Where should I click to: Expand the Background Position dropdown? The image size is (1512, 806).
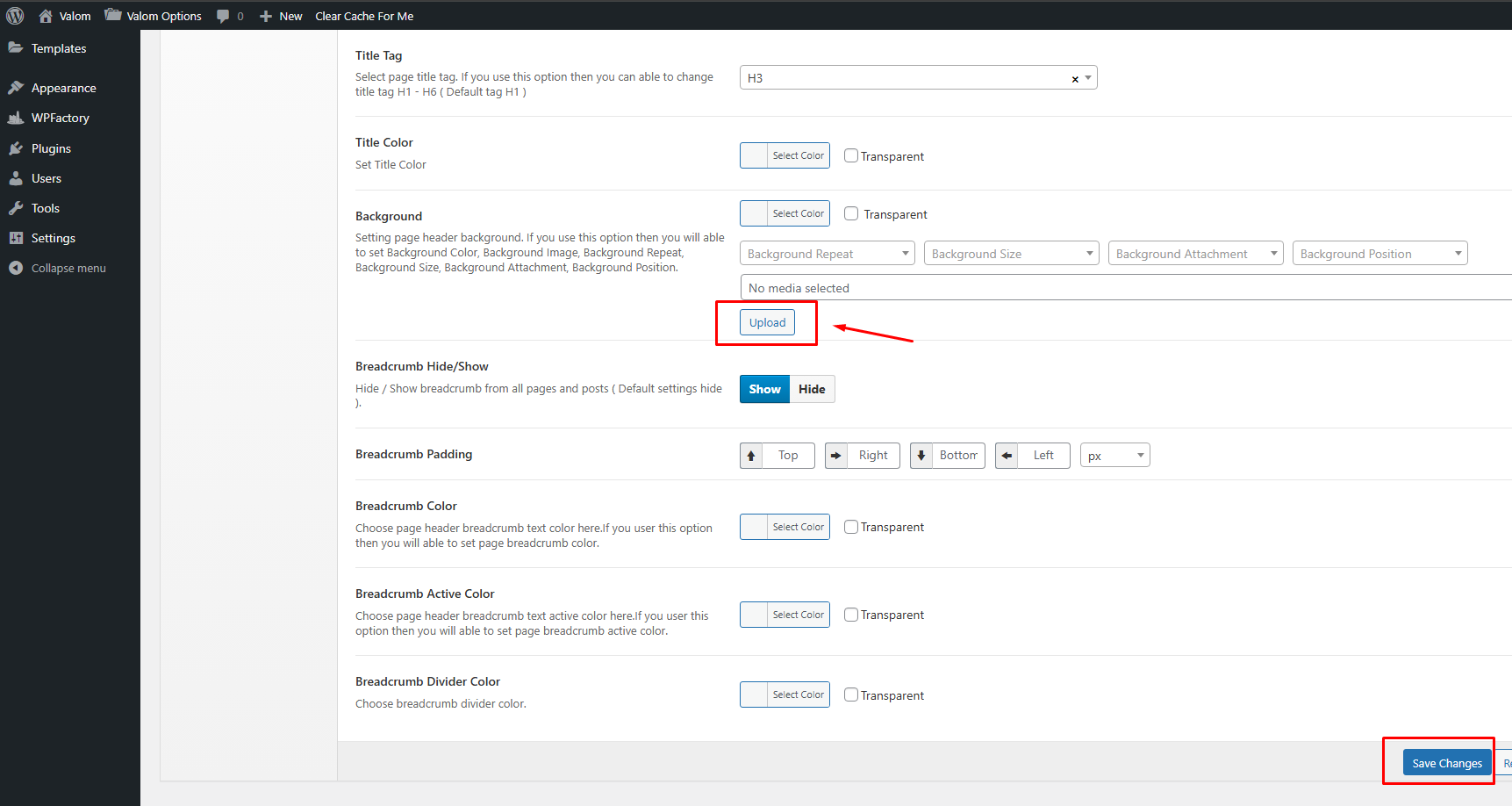(x=1379, y=254)
